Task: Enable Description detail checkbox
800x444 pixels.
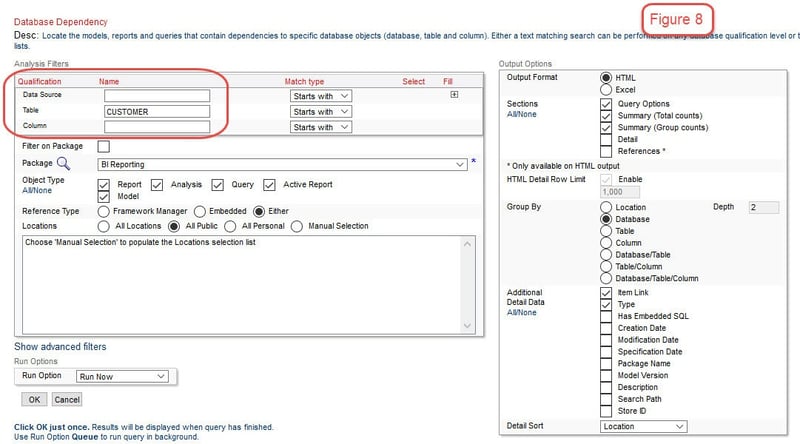Action: click(606, 387)
